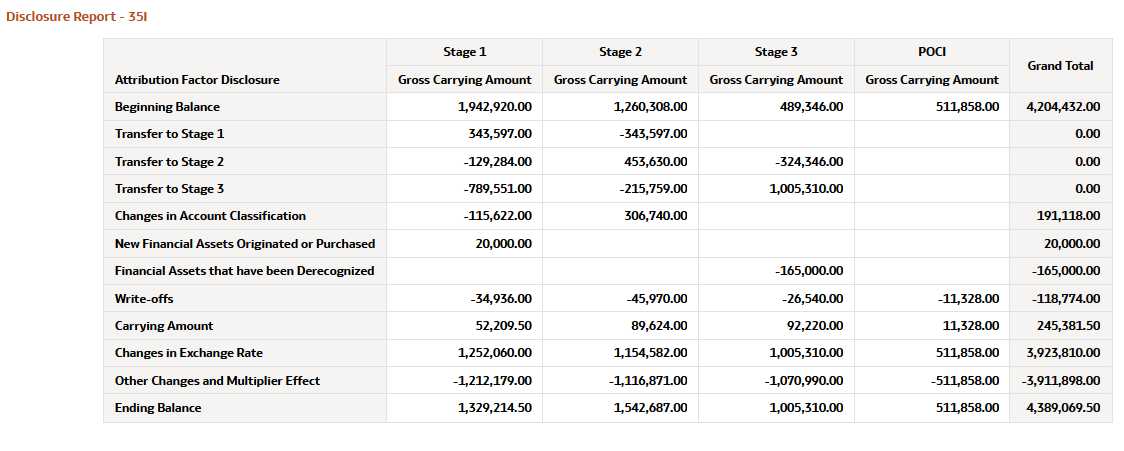Click the Attribution Factor Disclosure header

[197, 80]
